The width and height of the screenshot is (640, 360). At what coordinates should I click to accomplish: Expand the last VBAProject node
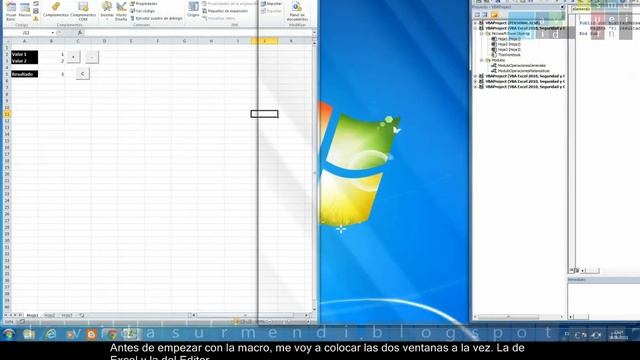[x=476, y=87]
